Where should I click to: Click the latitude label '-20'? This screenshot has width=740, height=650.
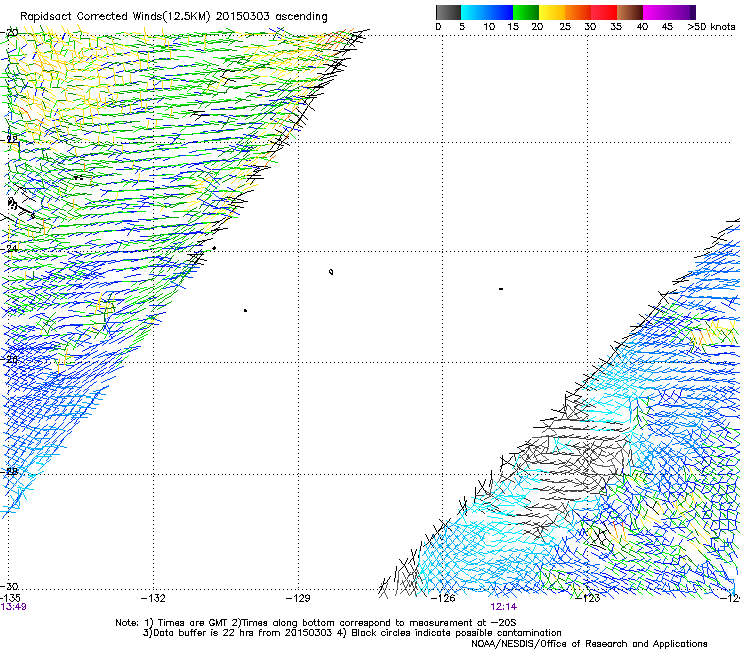9,33
